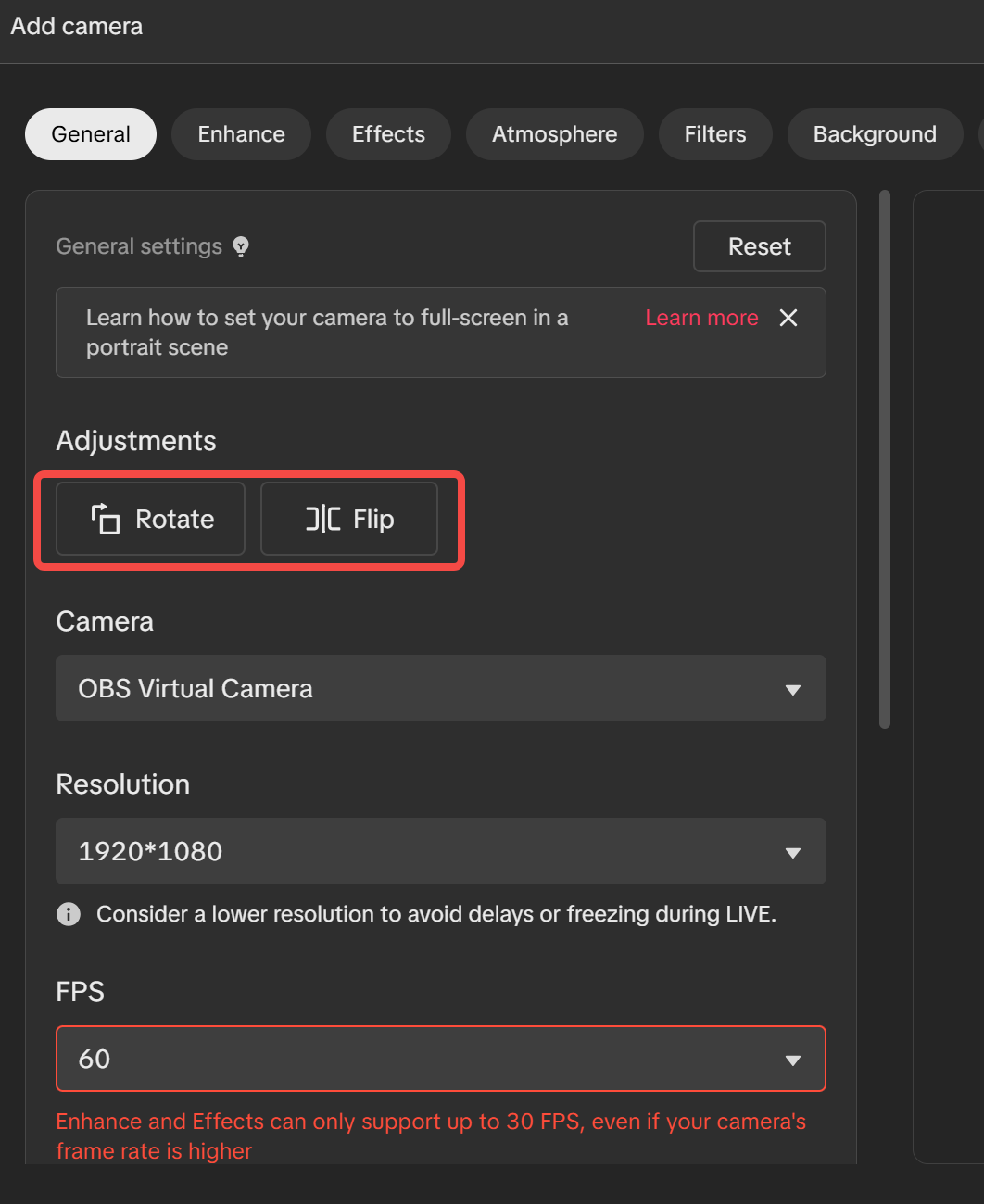Select the General tab

point(91,134)
